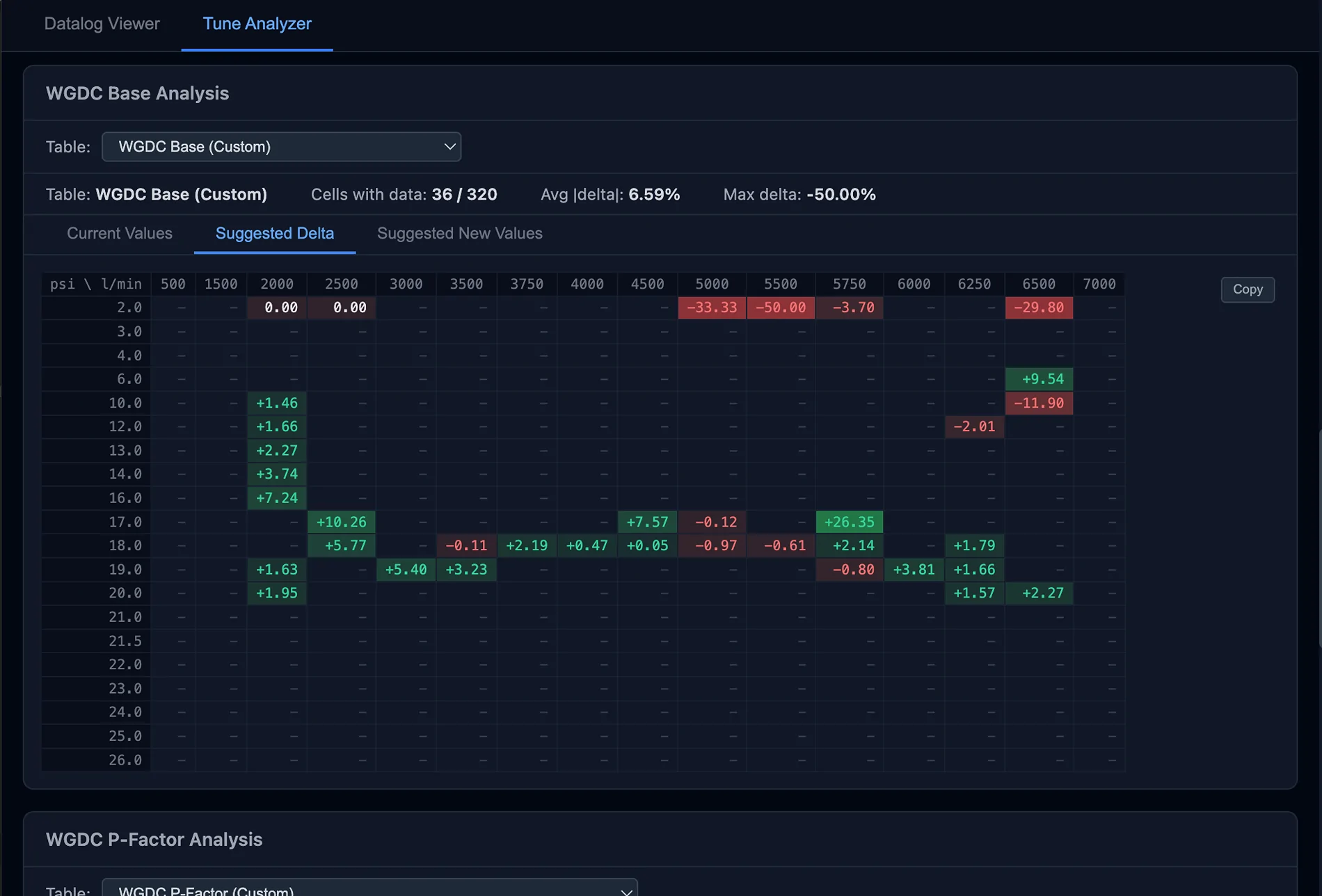Click the +3.74 cell
Viewport: 1322px width, 896px height.
(277, 474)
